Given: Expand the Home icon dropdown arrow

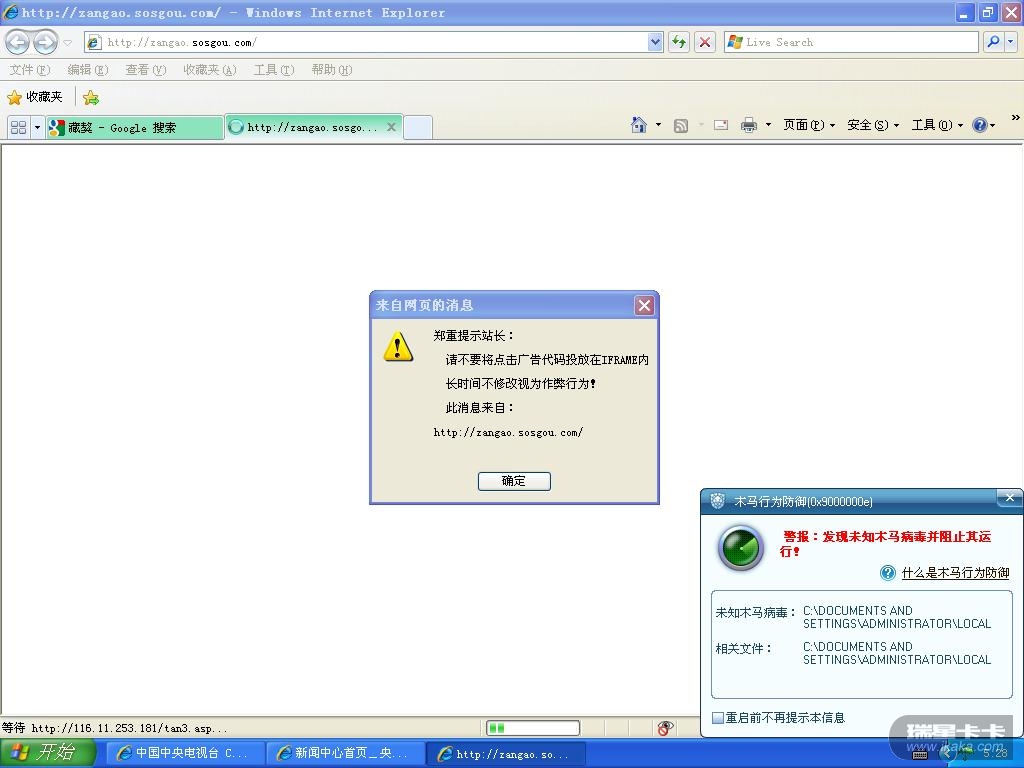Looking at the screenshot, I should pos(658,125).
